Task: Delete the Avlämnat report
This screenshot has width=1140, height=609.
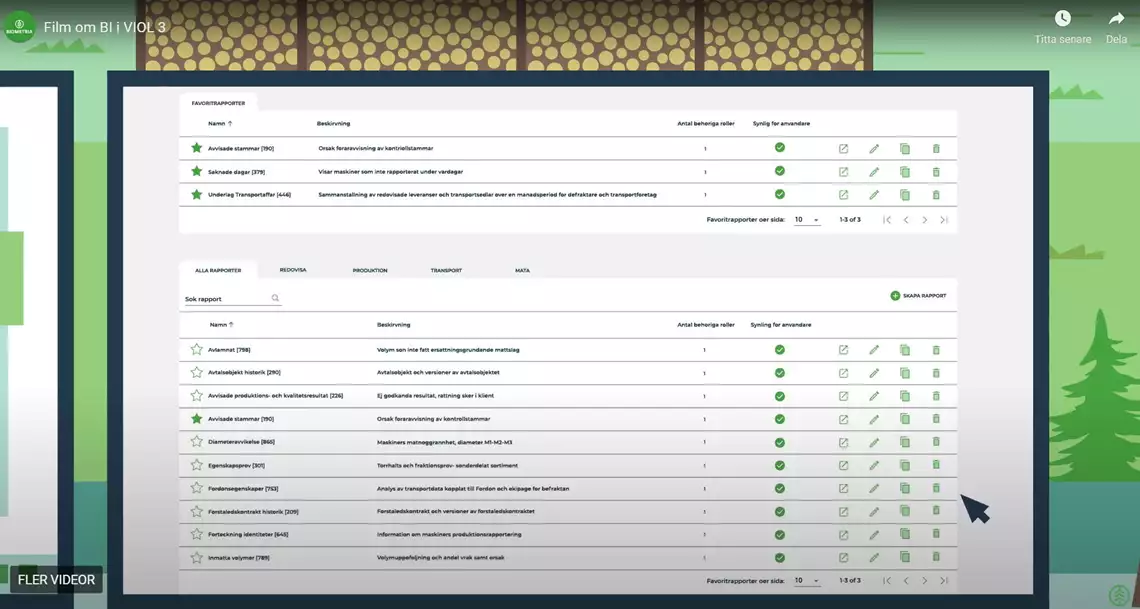Action: (936, 349)
